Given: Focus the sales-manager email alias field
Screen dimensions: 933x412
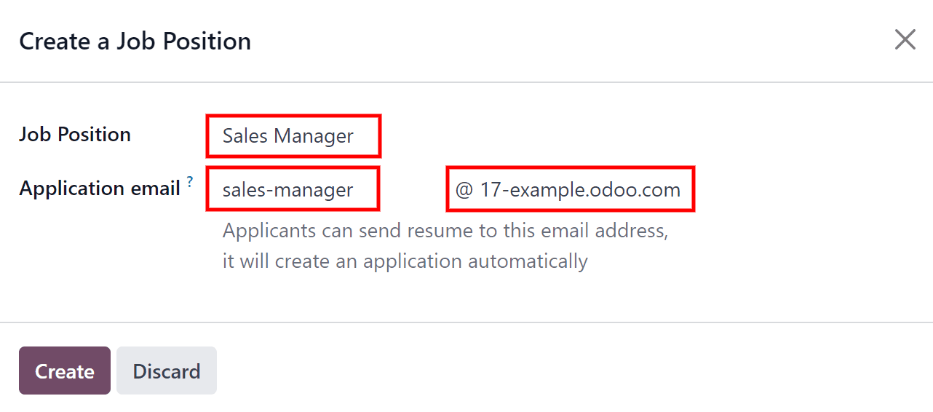Looking at the screenshot, I should tap(293, 189).
